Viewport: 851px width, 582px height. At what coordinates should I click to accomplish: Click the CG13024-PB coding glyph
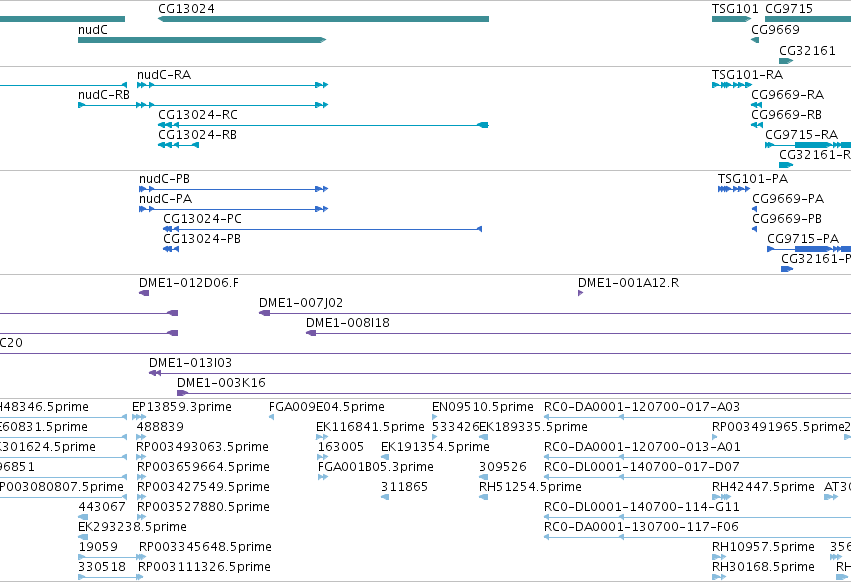pos(171,249)
